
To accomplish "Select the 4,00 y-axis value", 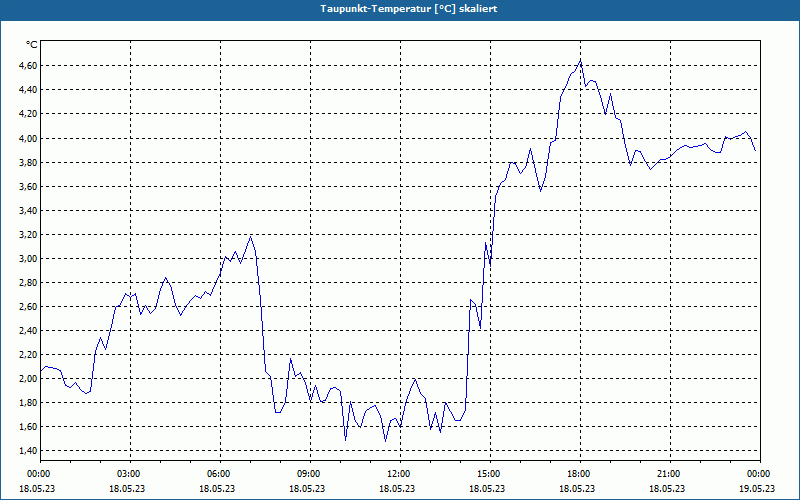I will (x=28, y=138).
